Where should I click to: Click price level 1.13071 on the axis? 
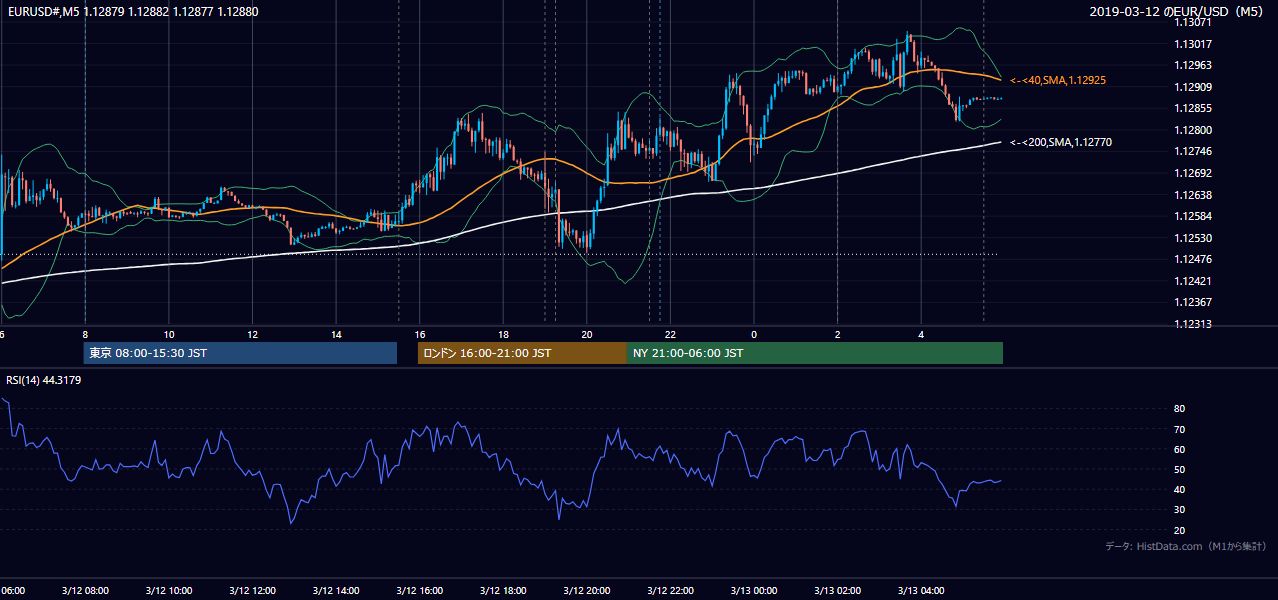click(x=1193, y=22)
